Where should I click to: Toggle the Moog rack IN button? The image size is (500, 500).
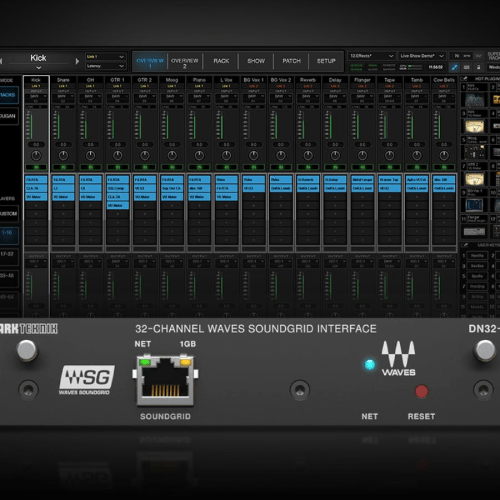coord(172,167)
